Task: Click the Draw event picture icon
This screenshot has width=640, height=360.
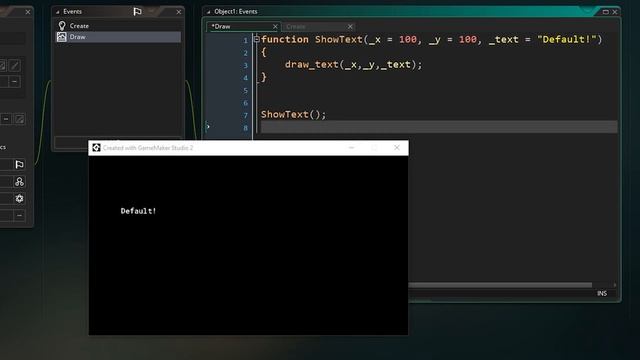Action: click(x=62, y=37)
